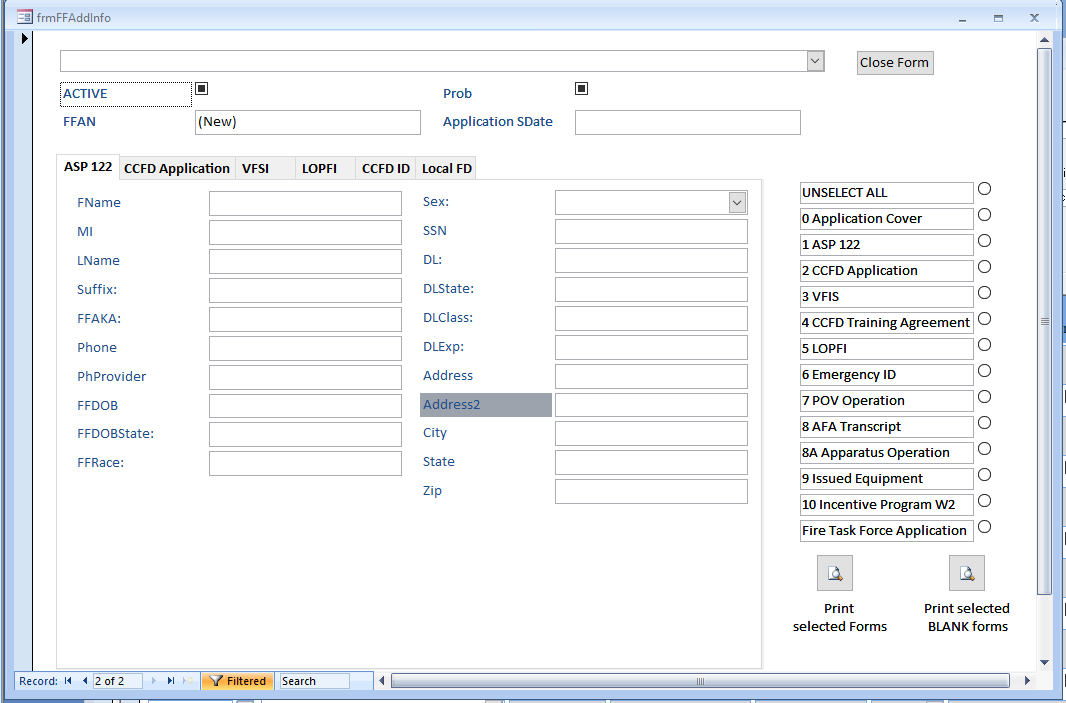Go to the last record
This screenshot has width=1066, height=703.
coord(171,681)
